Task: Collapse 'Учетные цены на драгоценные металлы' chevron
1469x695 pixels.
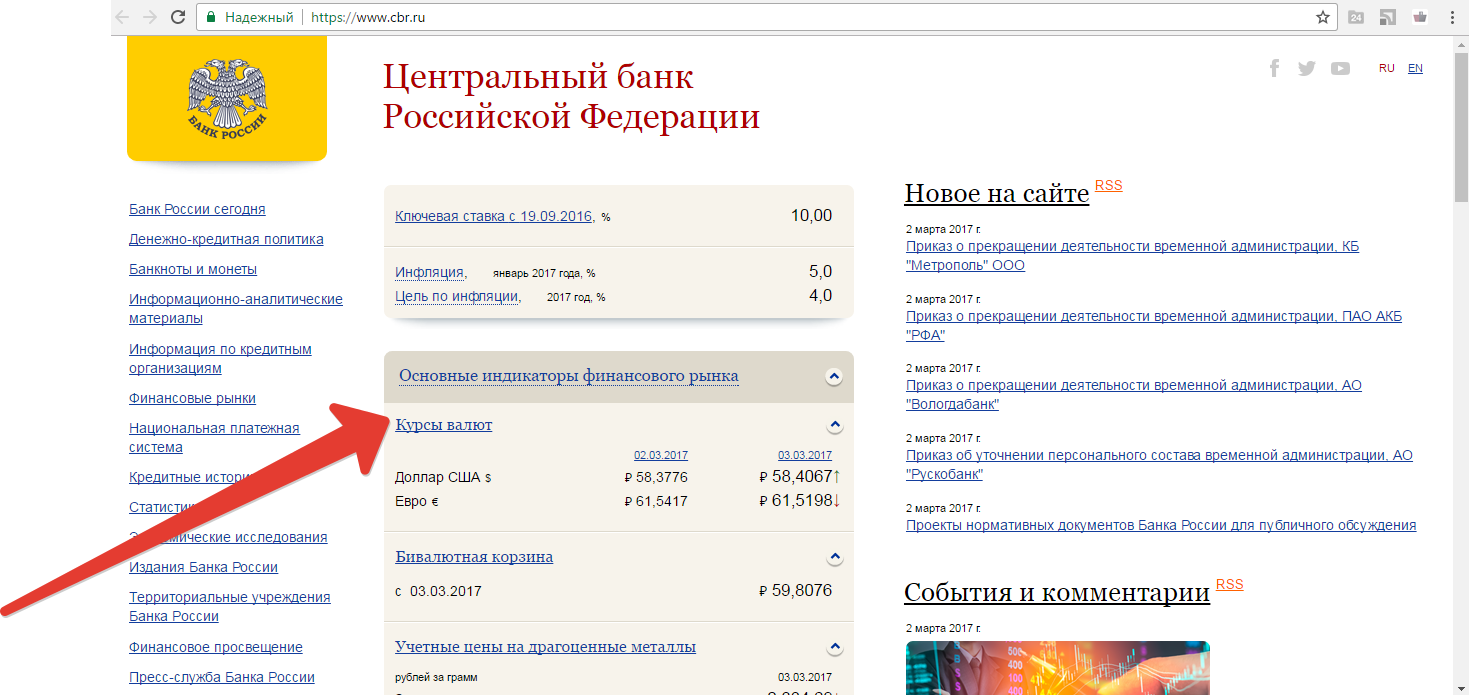Action: [x=836, y=647]
